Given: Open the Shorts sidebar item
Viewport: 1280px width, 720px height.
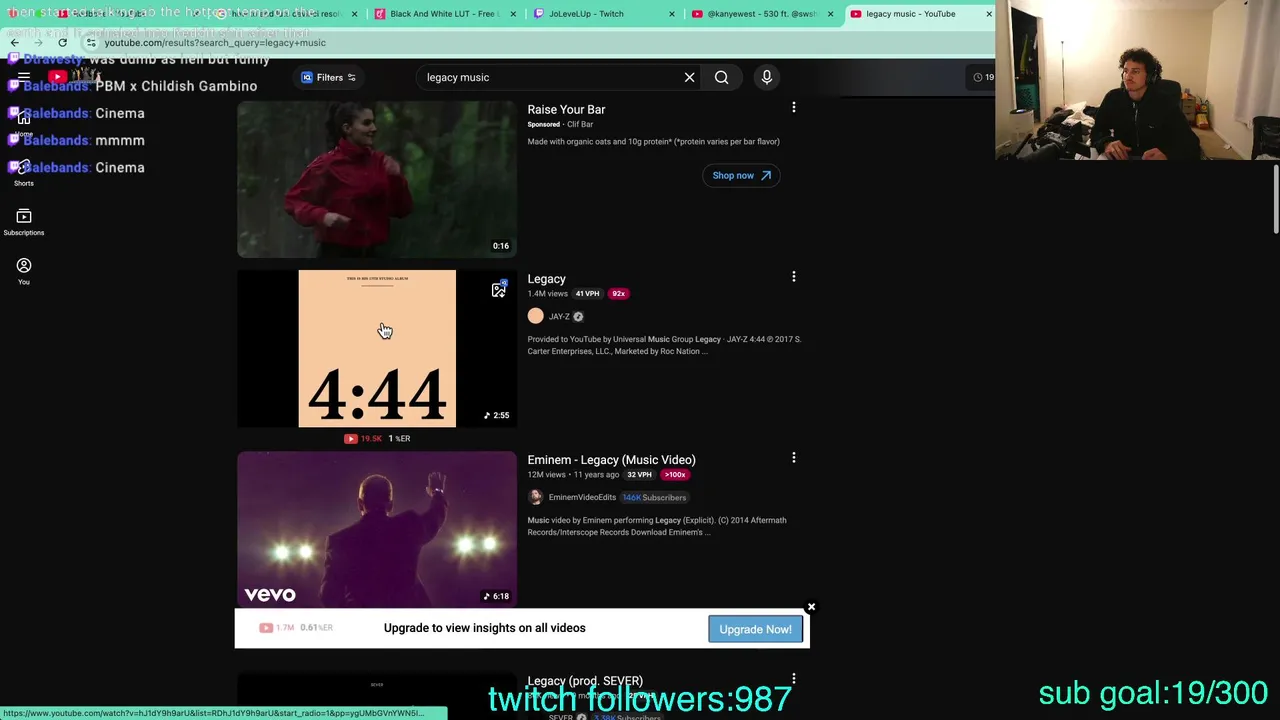Looking at the screenshot, I should 24,173.
